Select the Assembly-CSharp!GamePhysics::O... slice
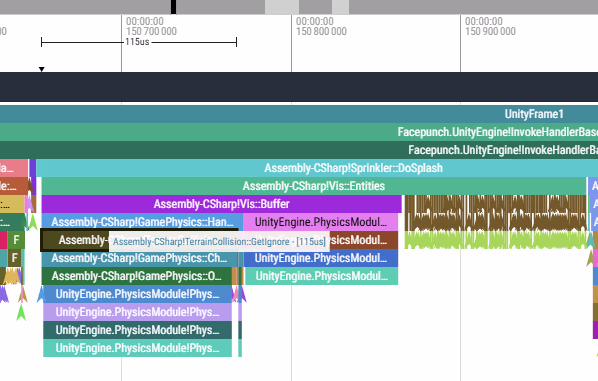 click(137, 276)
